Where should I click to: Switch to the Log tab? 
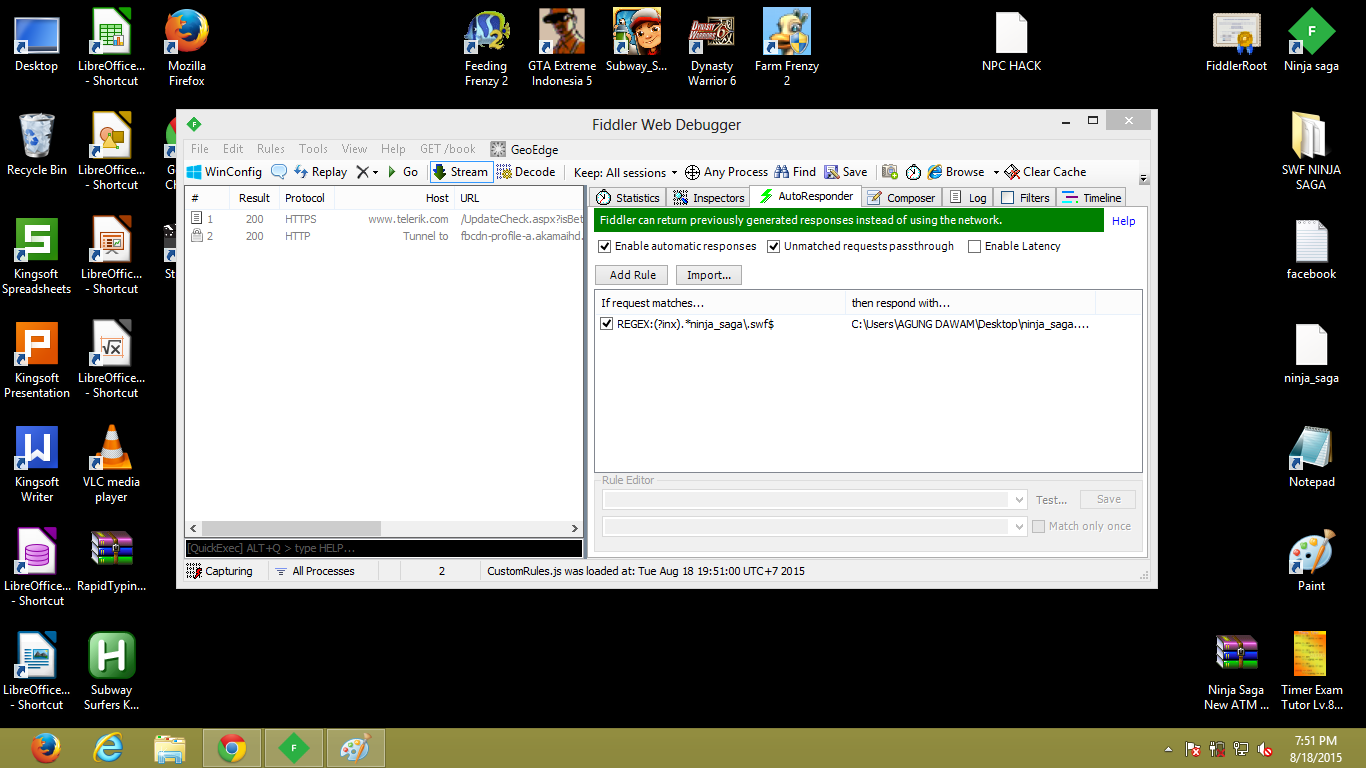(x=968, y=198)
